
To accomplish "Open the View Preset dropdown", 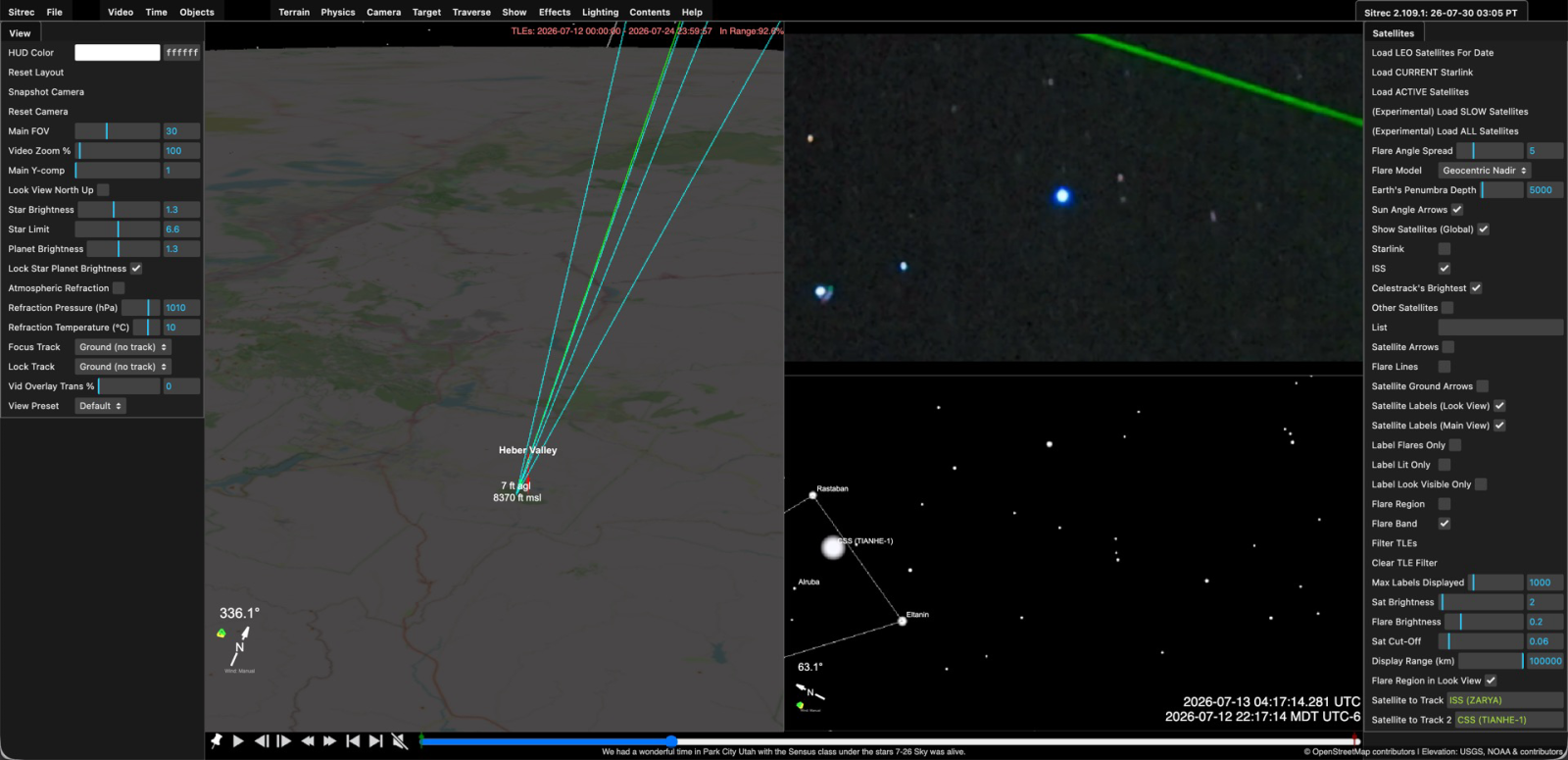I will coord(100,406).
